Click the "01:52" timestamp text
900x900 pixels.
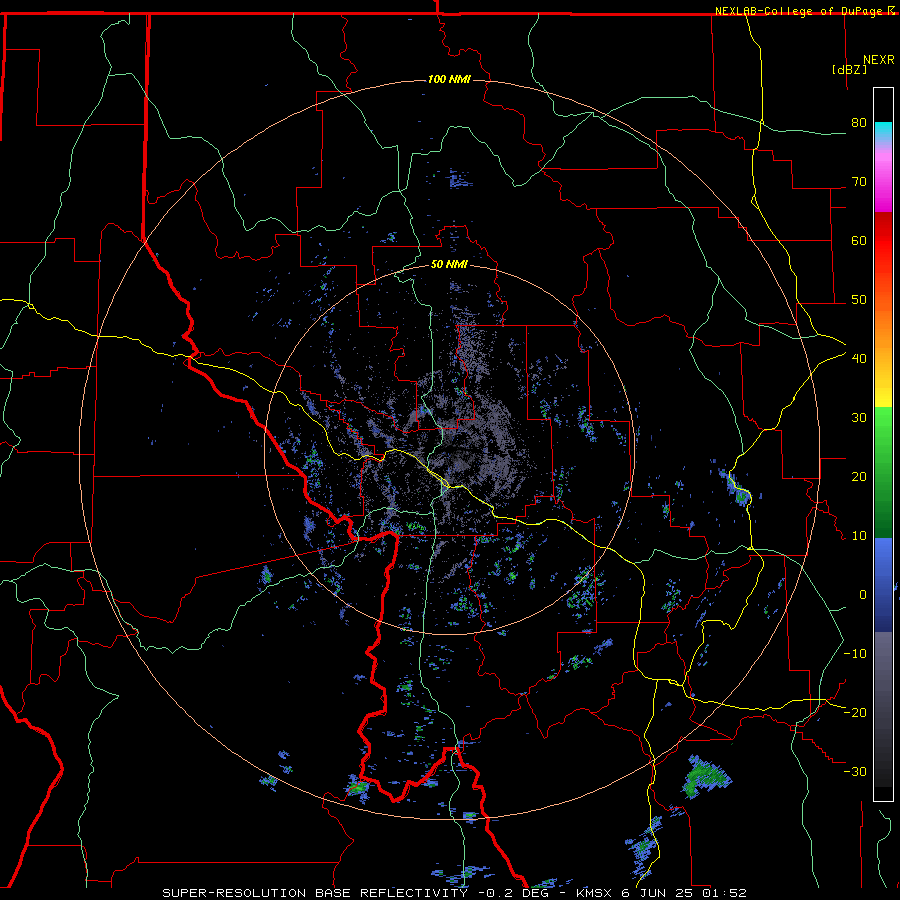click(x=726, y=893)
